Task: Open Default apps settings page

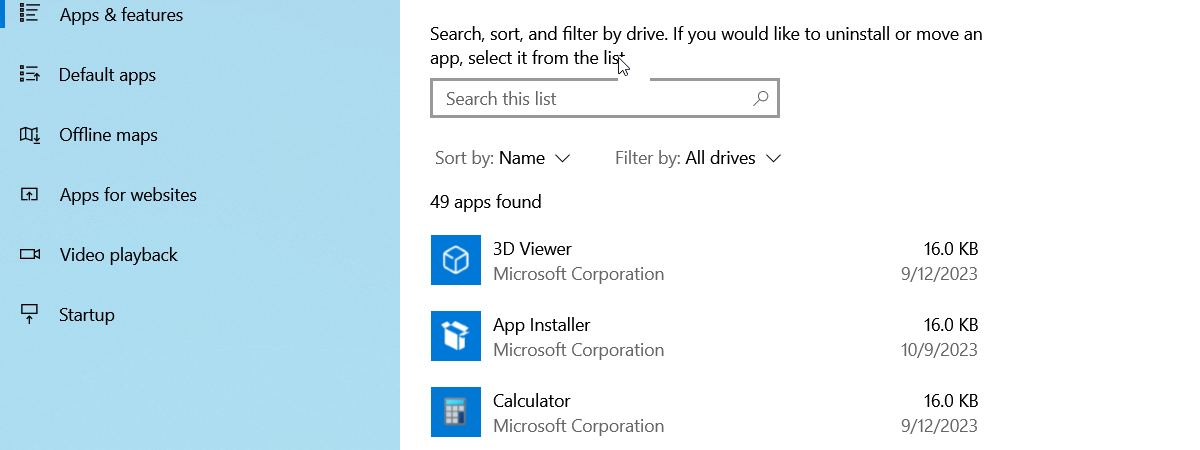Action: click(107, 75)
